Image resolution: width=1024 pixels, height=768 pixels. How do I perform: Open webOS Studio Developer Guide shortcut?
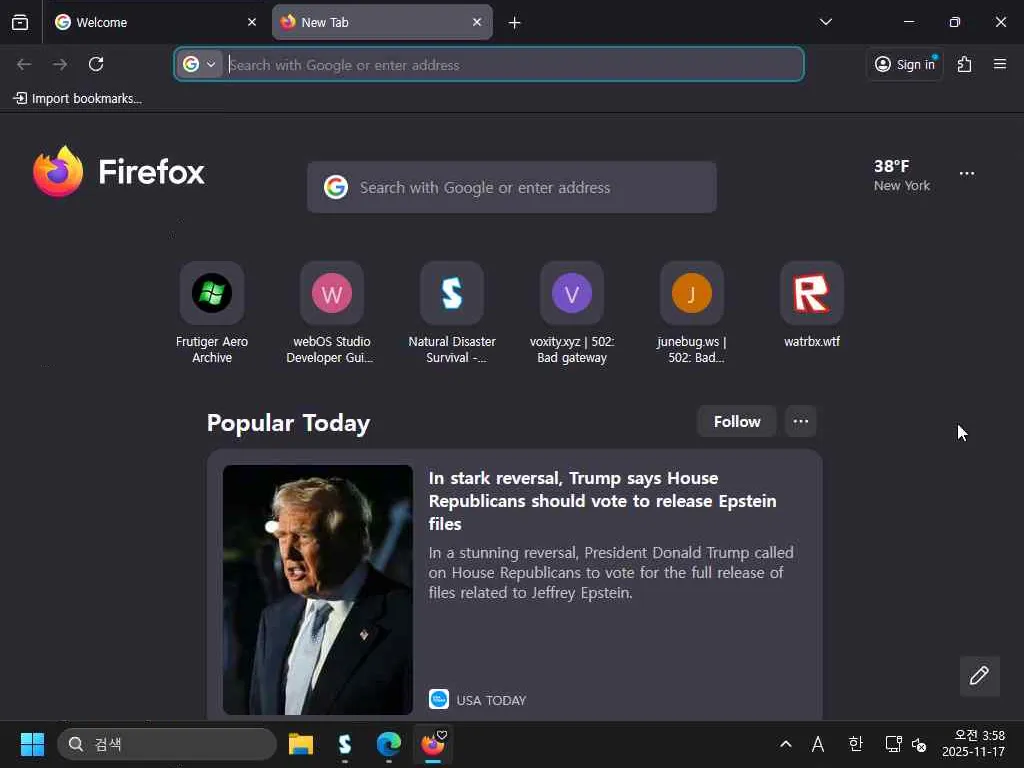point(332,313)
